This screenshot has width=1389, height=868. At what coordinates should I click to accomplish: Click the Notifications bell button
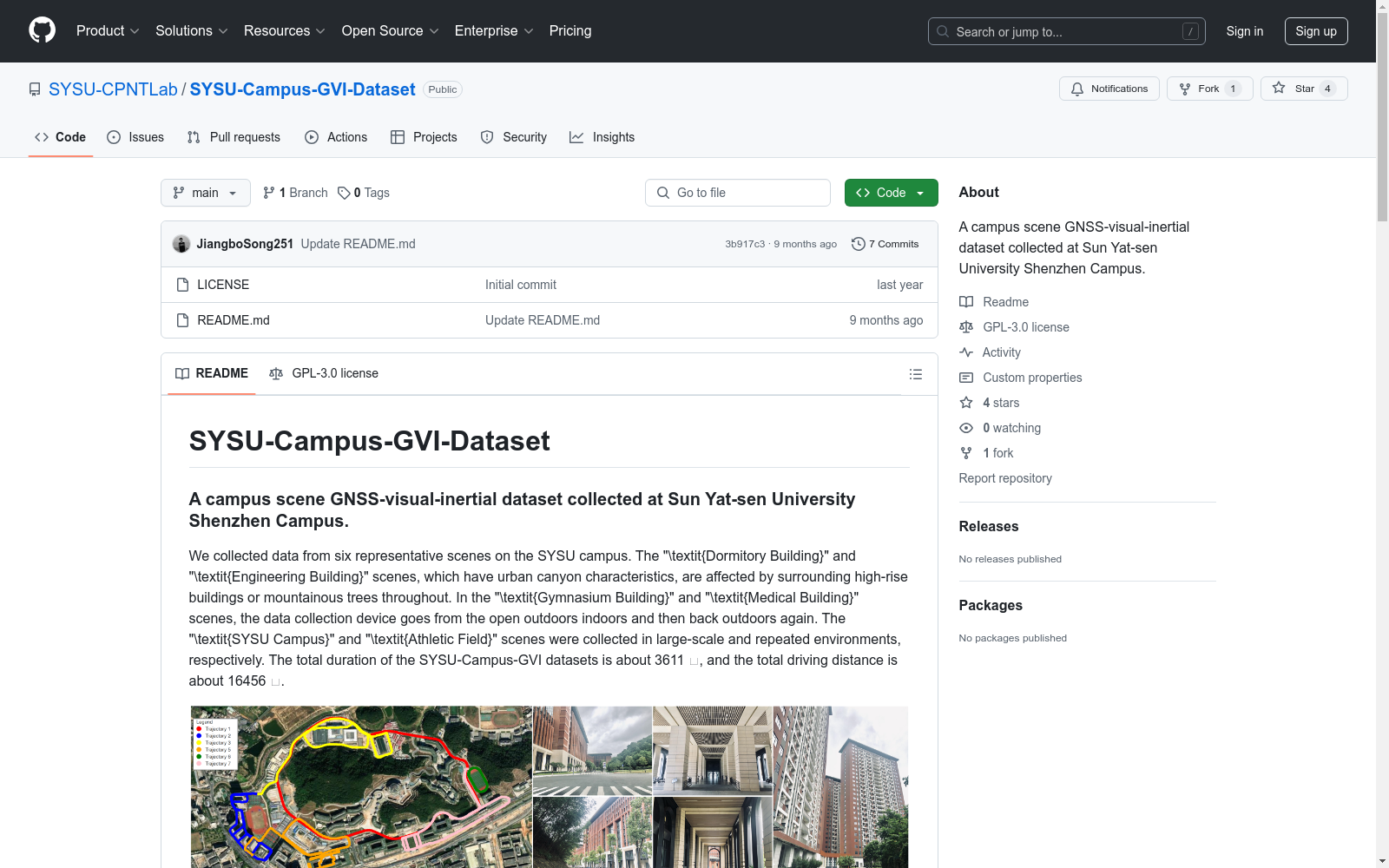pos(1109,89)
